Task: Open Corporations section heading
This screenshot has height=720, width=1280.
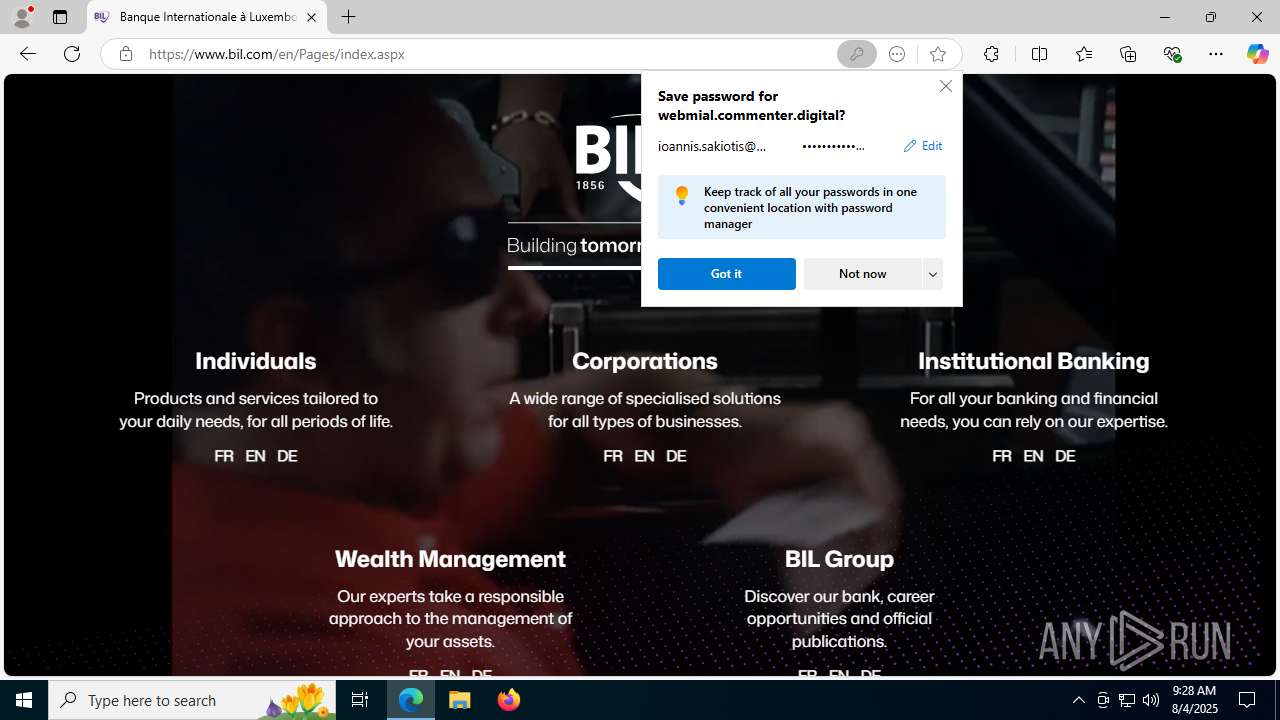Action: click(x=645, y=361)
